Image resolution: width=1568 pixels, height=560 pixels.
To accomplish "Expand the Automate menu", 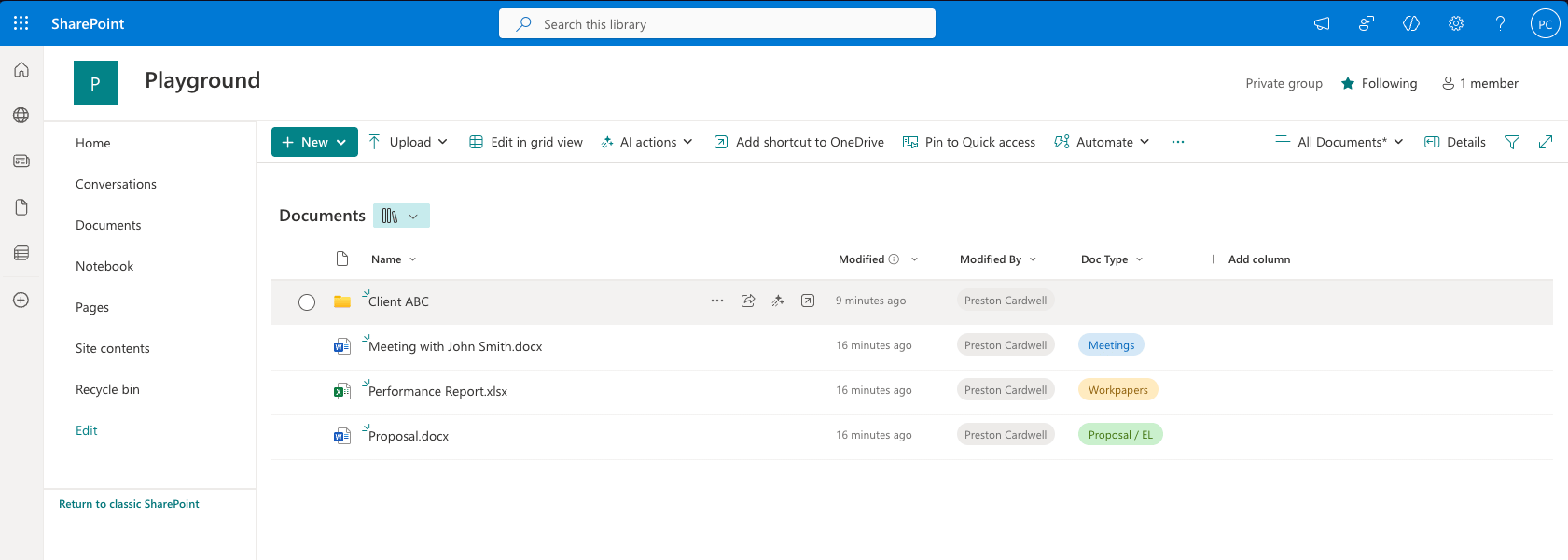I will tap(1102, 142).
